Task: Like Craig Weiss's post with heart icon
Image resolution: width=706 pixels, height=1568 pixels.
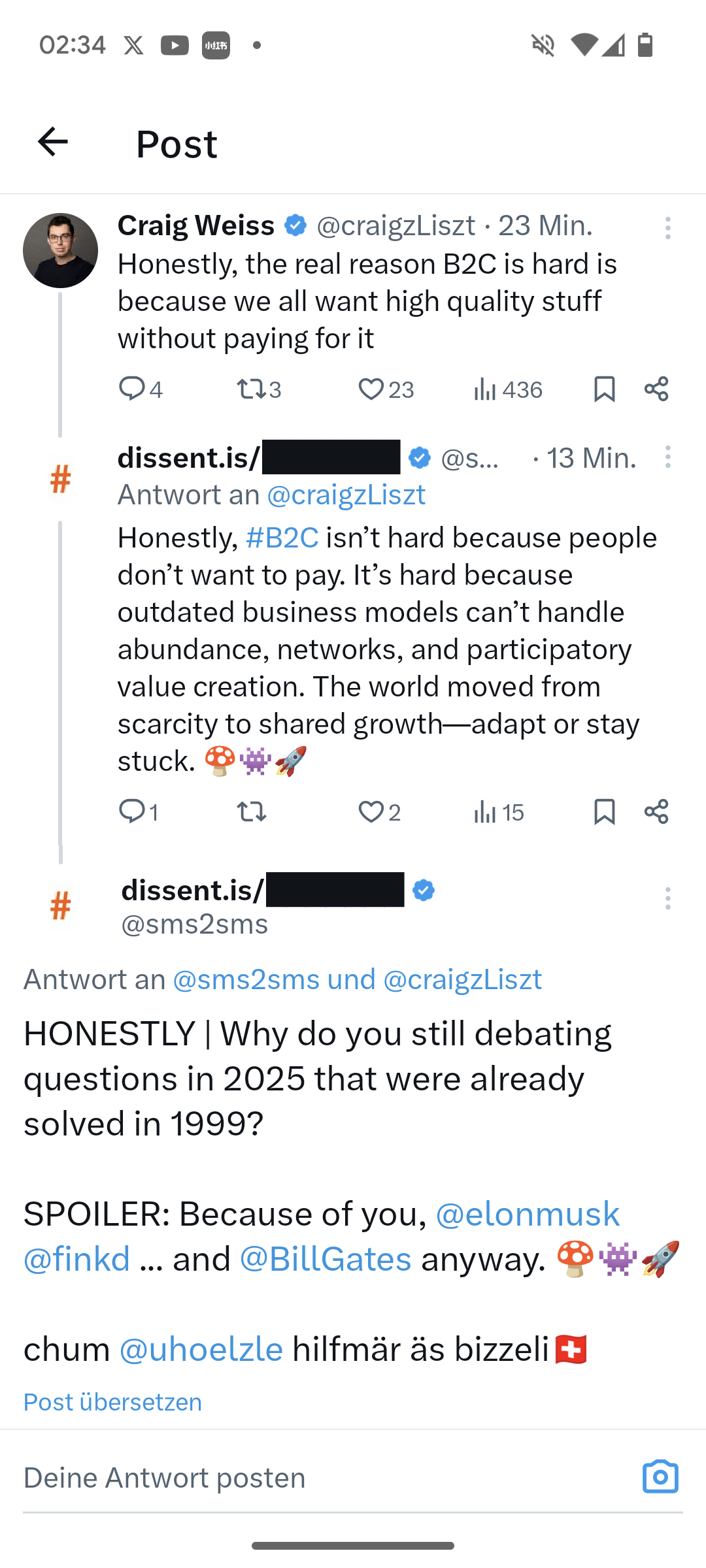Action: coord(371,389)
